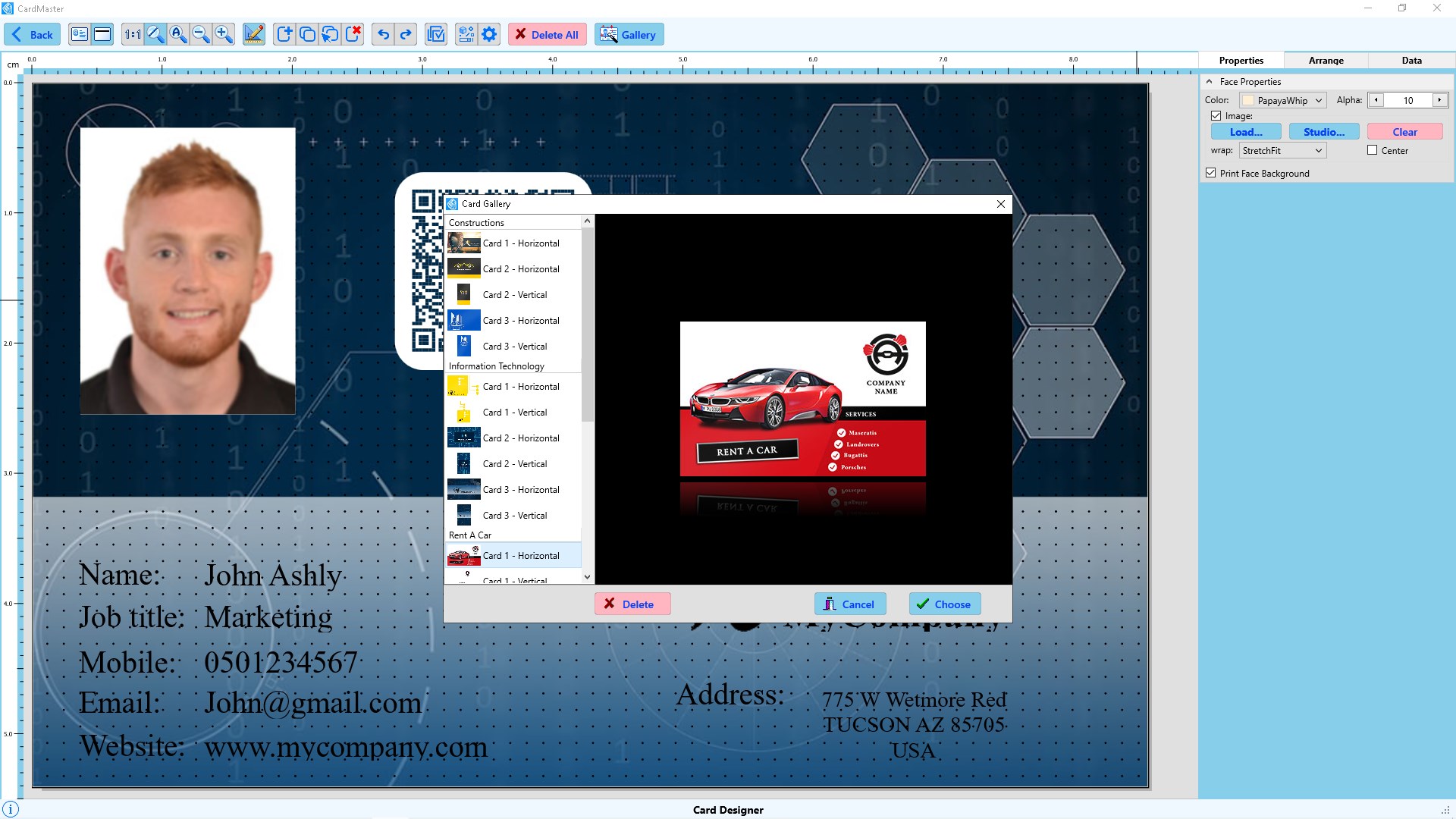Uncheck the Image checkbox
Image resolution: width=1456 pixels, height=819 pixels.
coord(1216,116)
